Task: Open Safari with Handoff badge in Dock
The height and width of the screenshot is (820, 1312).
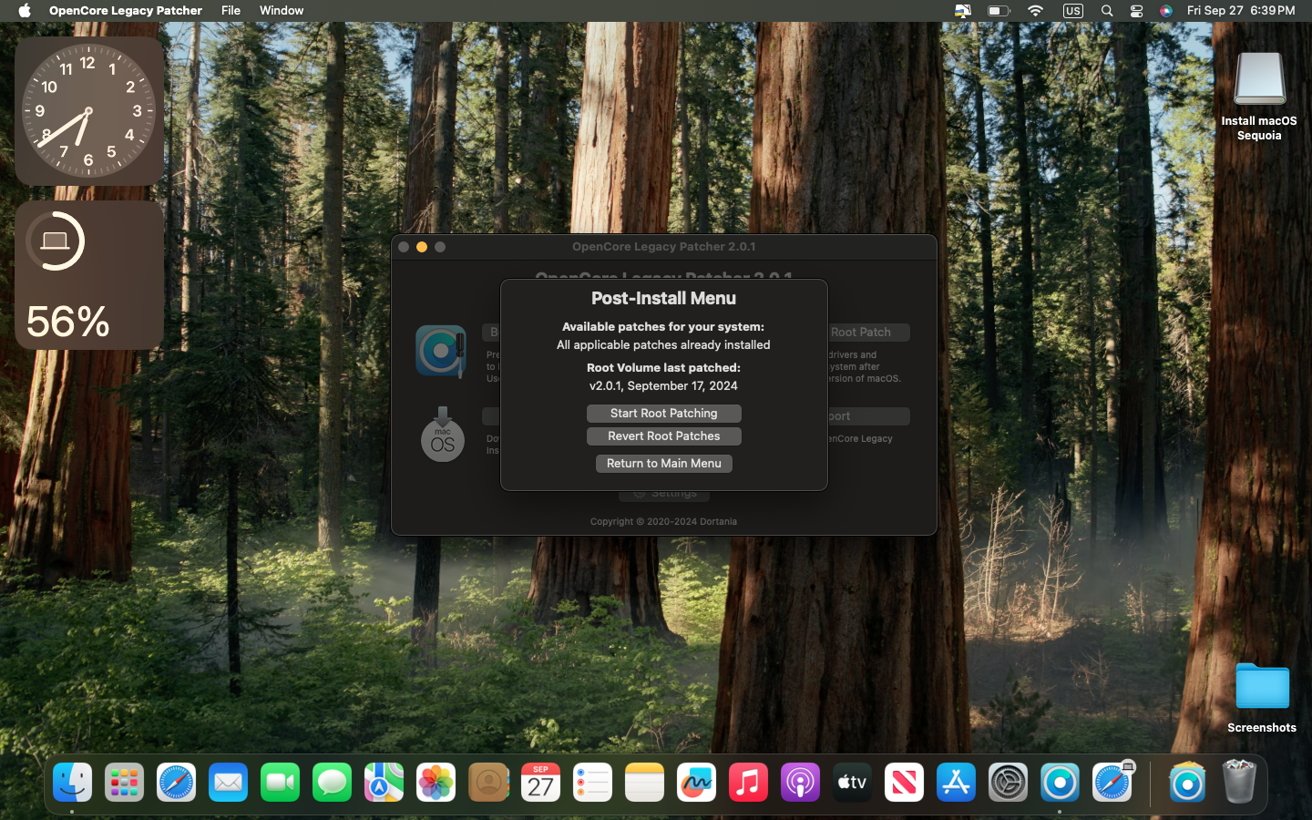Action: tap(1112, 782)
